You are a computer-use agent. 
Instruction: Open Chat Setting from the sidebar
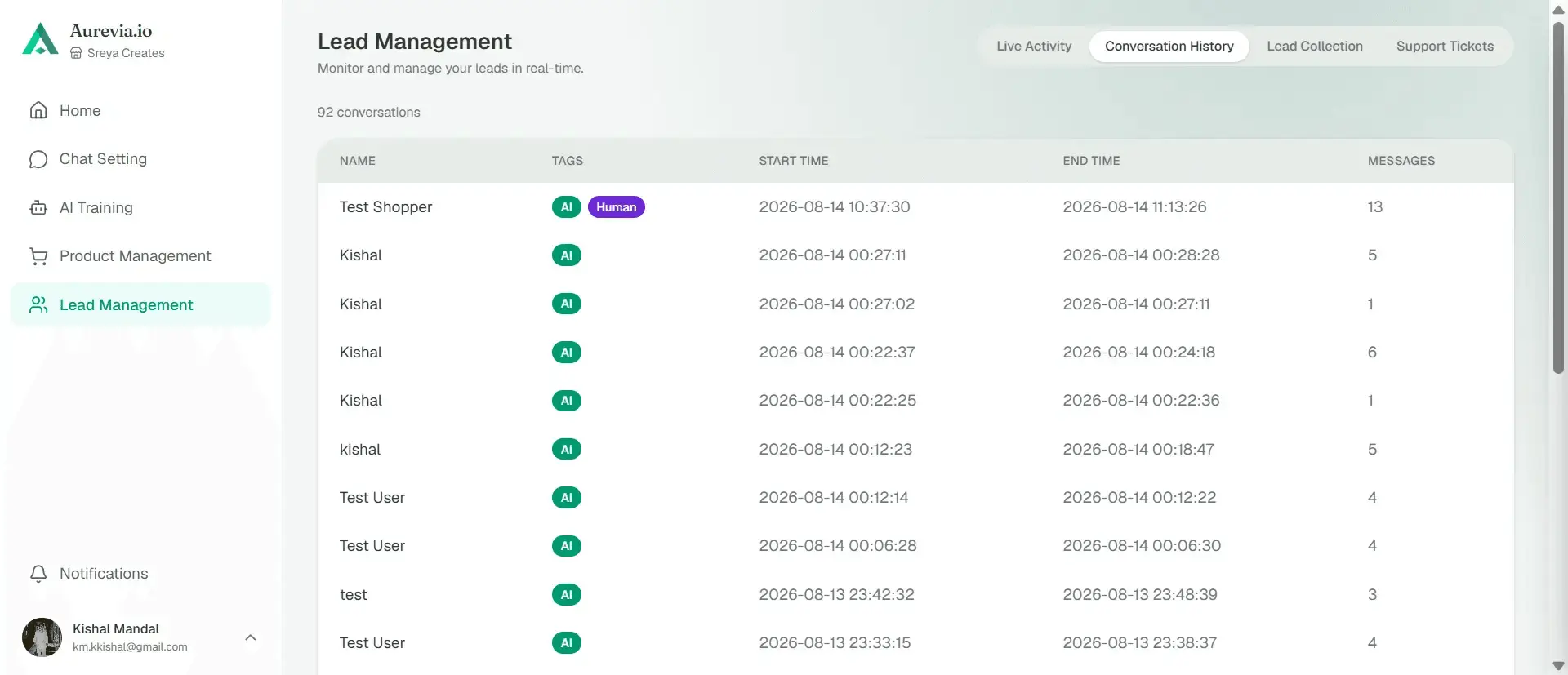point(140,159)
